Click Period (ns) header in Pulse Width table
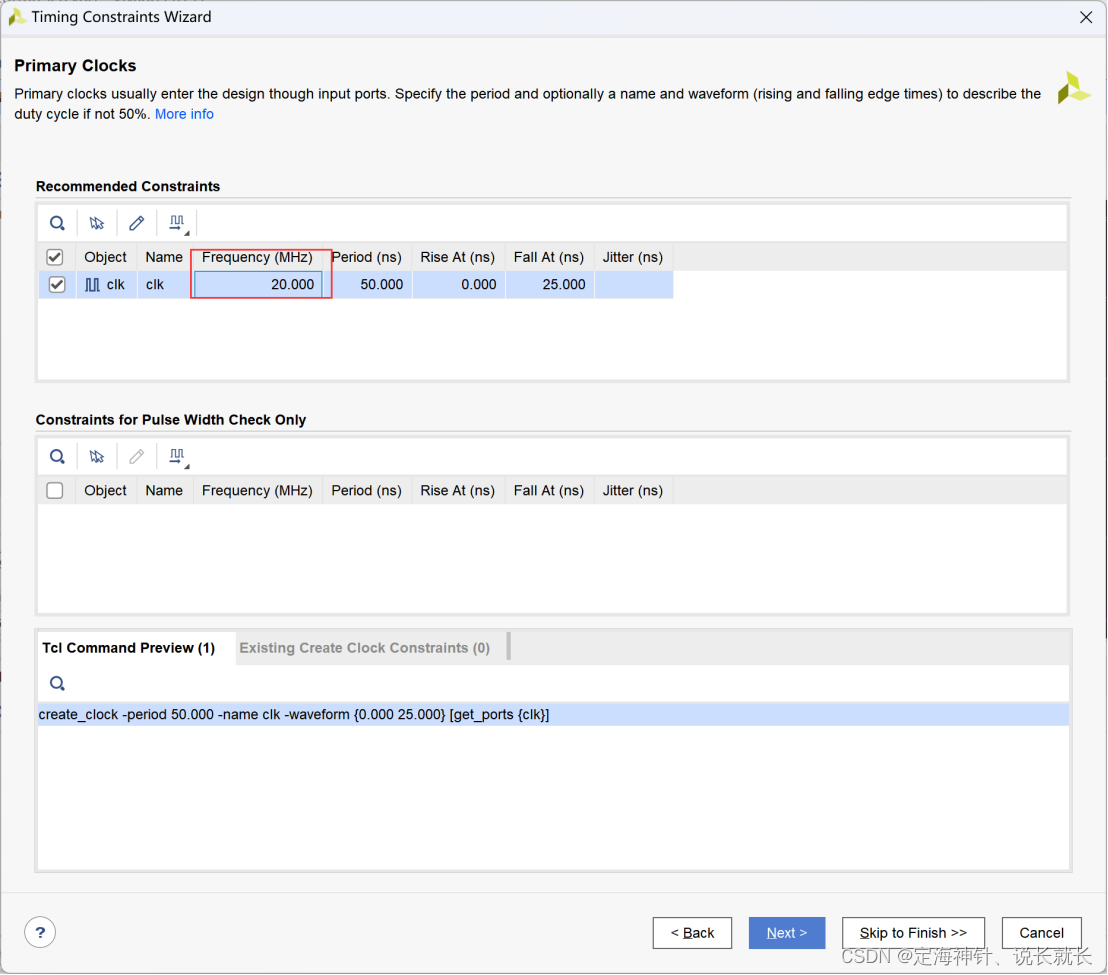 tap(367, 490)
